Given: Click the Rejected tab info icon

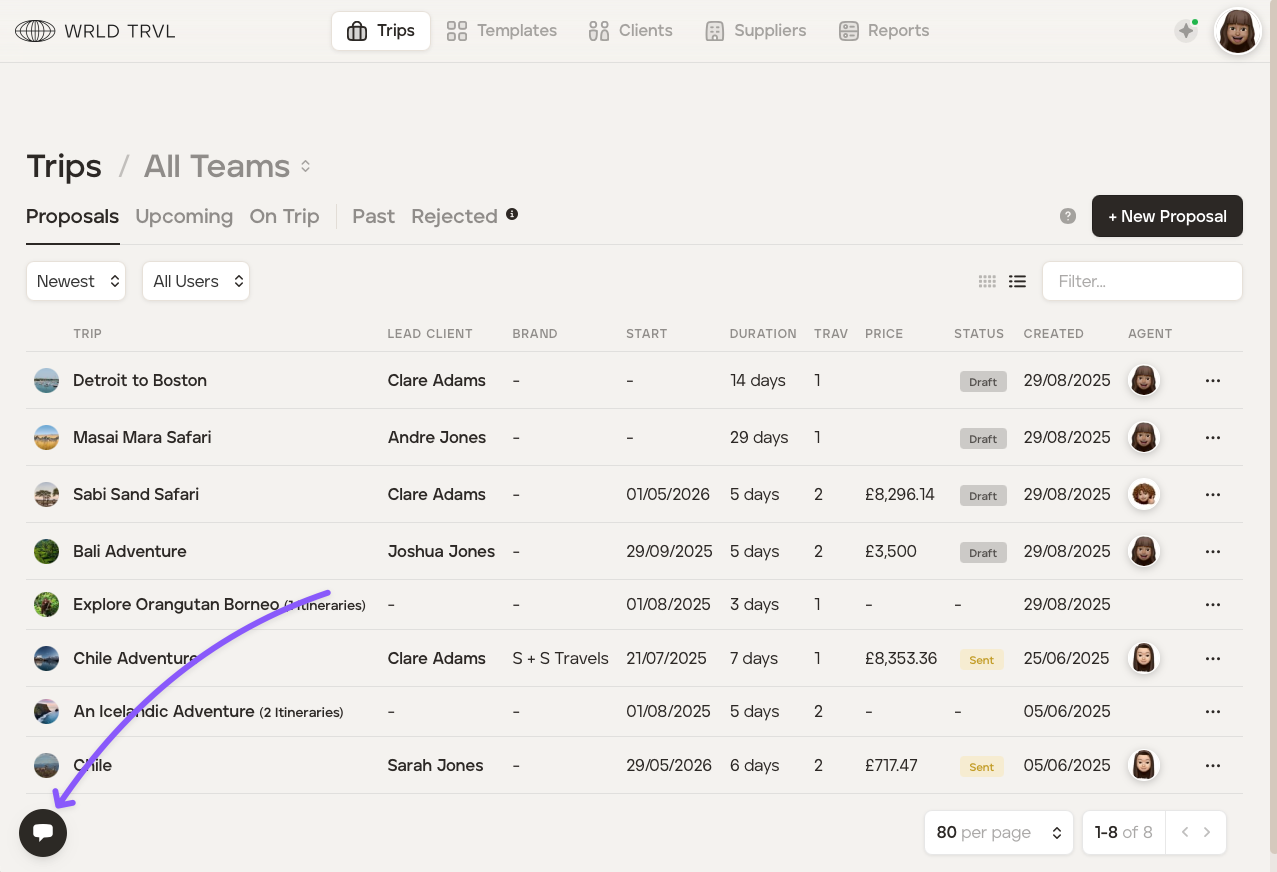Looking at the screenshot, I should [512, 214].
